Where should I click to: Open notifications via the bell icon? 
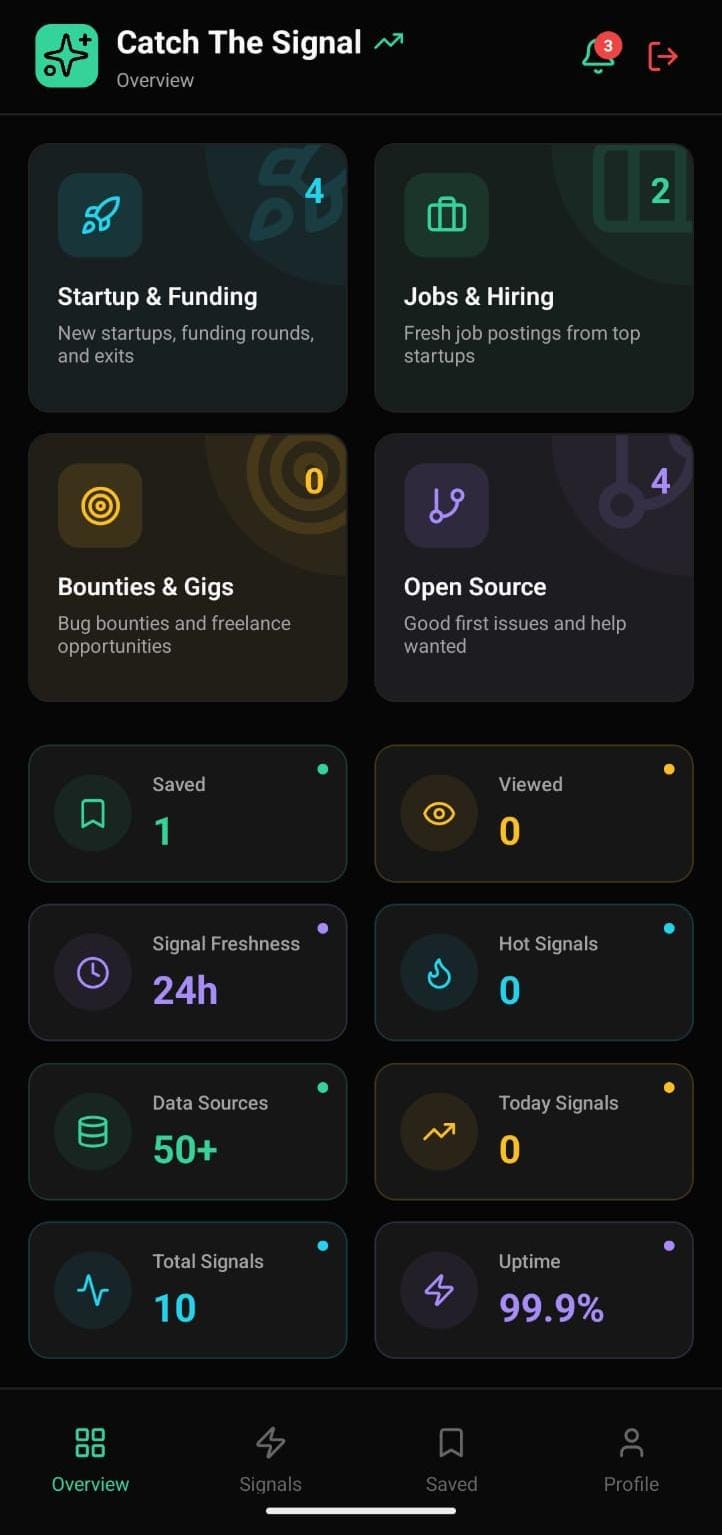[x=597, y=56]
